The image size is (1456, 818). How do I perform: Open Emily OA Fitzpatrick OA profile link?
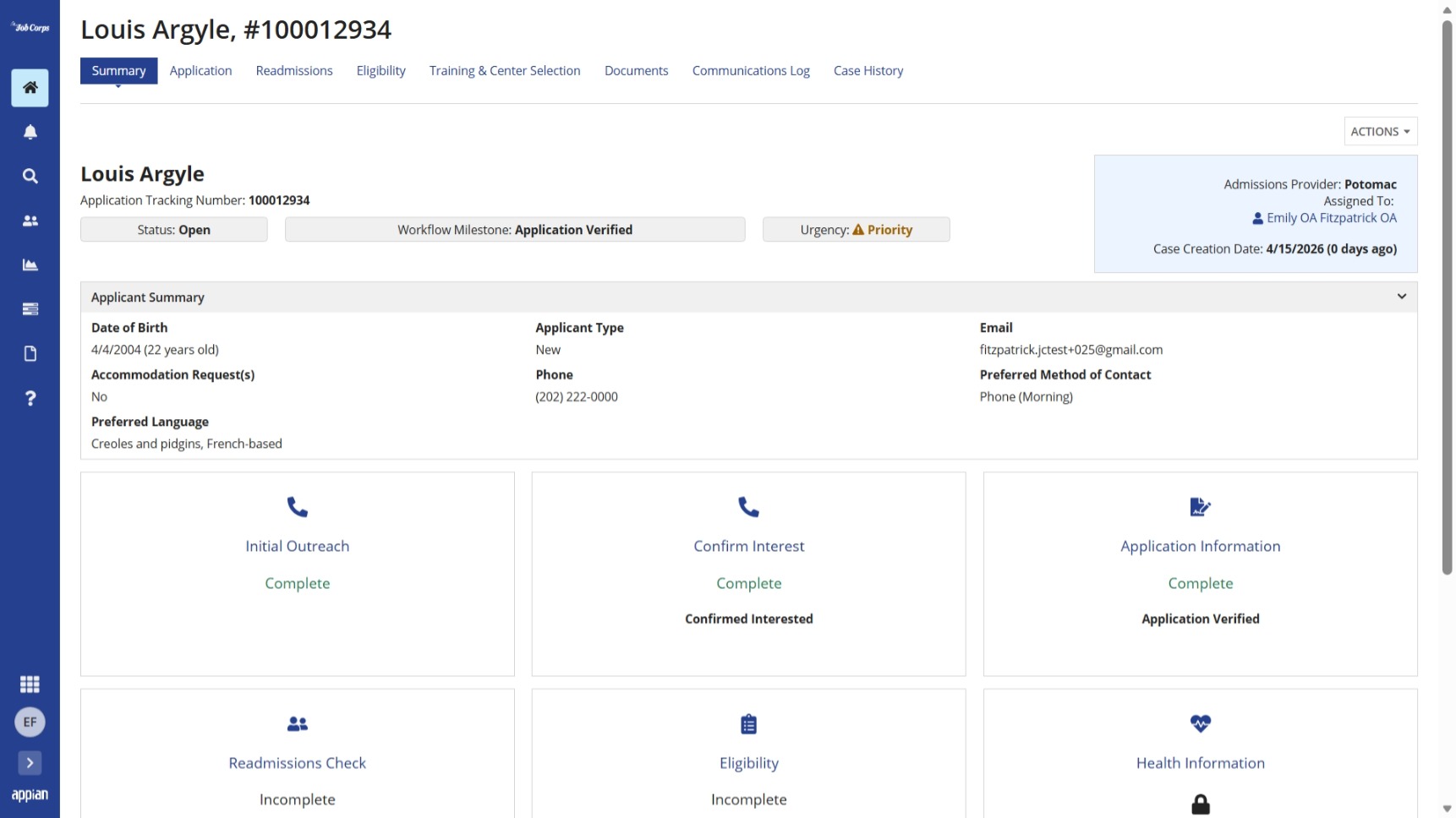pyautogui.click(x=1332, y=218)
